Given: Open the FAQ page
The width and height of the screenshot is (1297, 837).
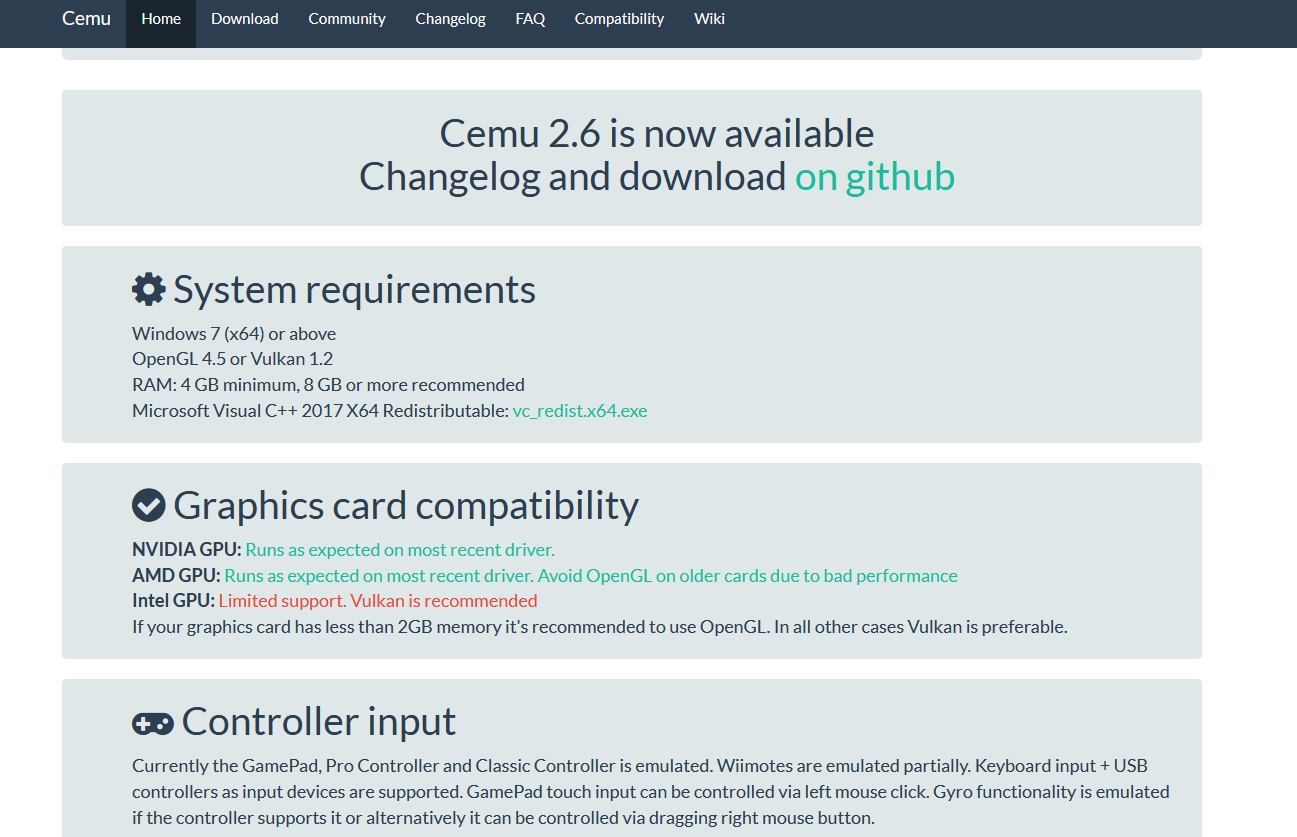Looking at the screenshot, I should pos(530,19).
